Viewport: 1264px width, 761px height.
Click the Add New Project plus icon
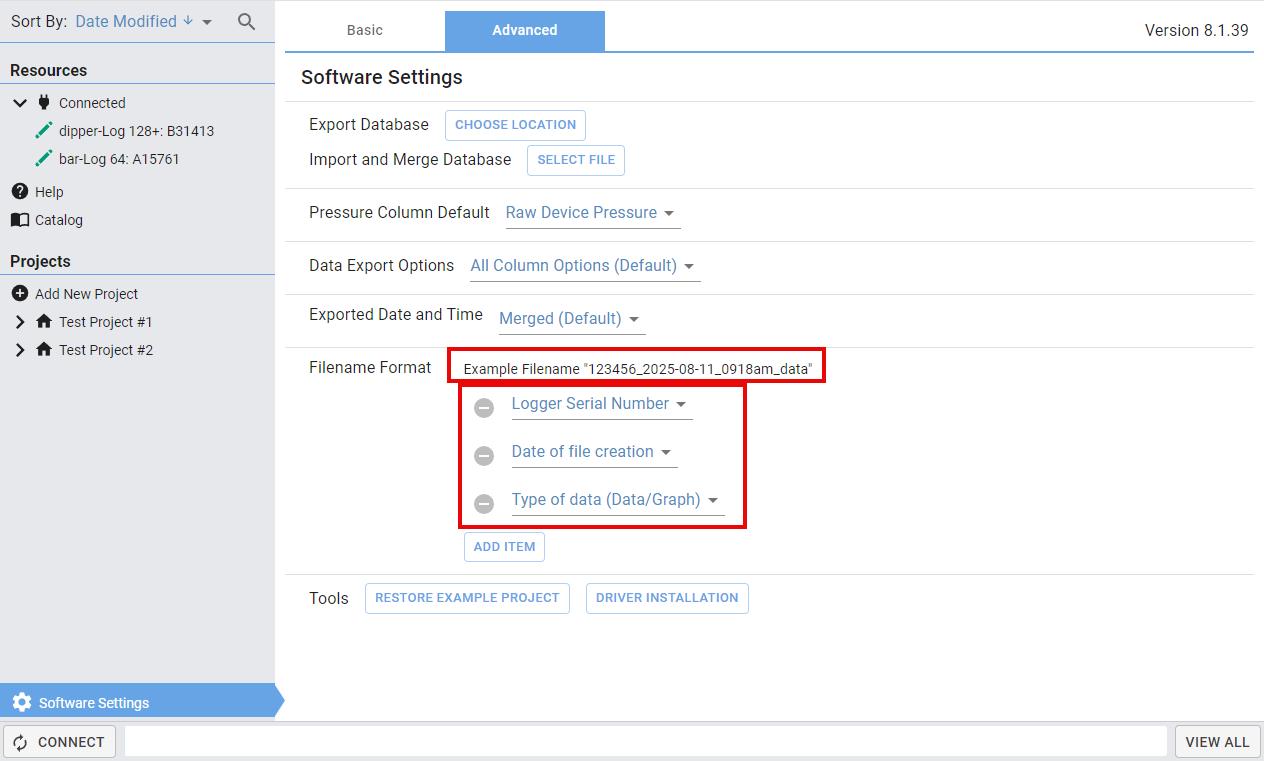coord(19,293)
